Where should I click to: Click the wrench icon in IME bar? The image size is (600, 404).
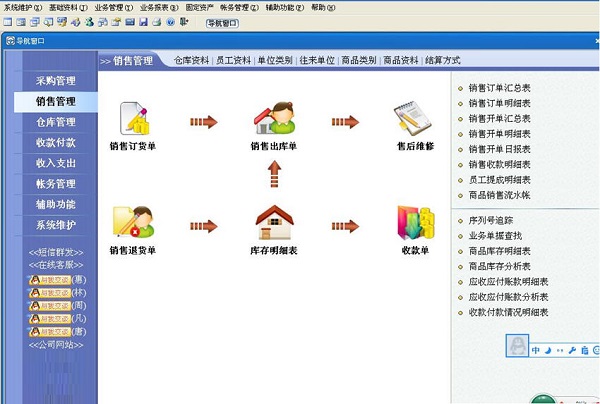[572, 351]
